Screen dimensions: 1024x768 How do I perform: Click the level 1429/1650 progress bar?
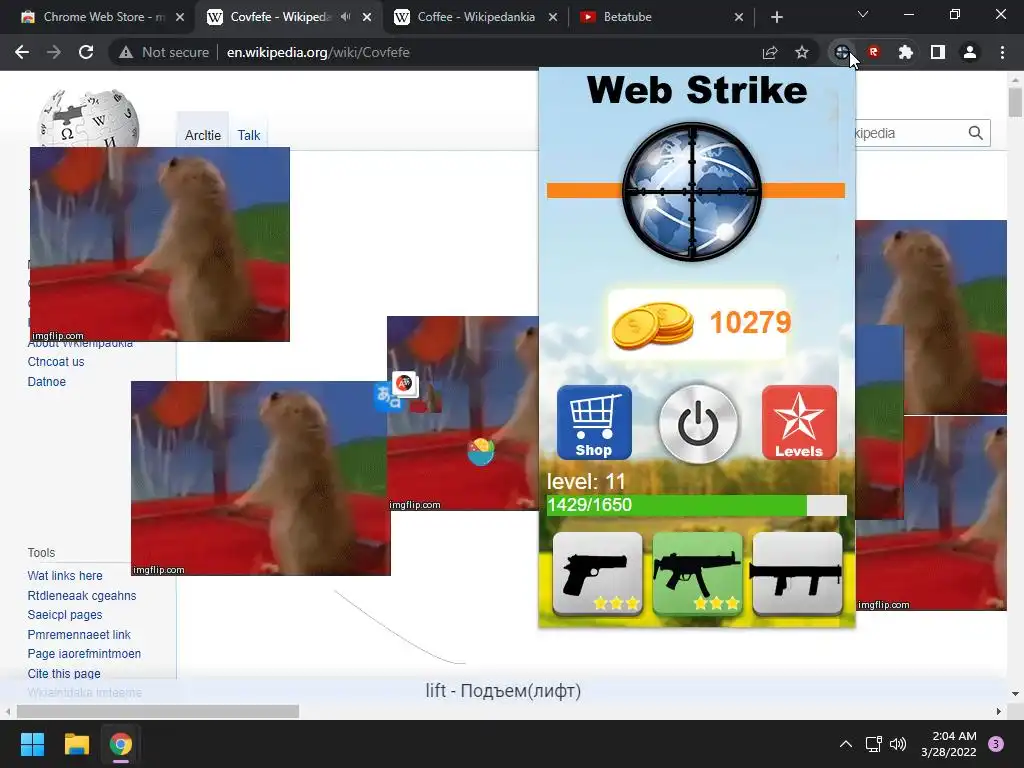pyautogui.click(x=696, y=505)
